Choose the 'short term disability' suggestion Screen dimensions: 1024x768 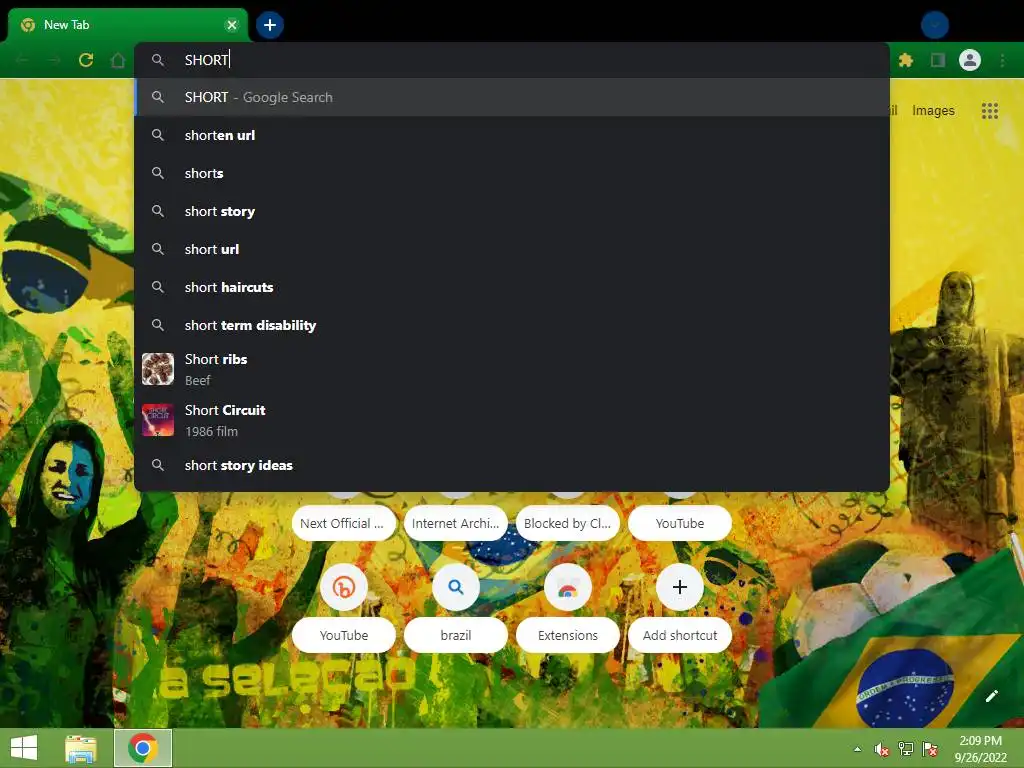coord(511,325)
